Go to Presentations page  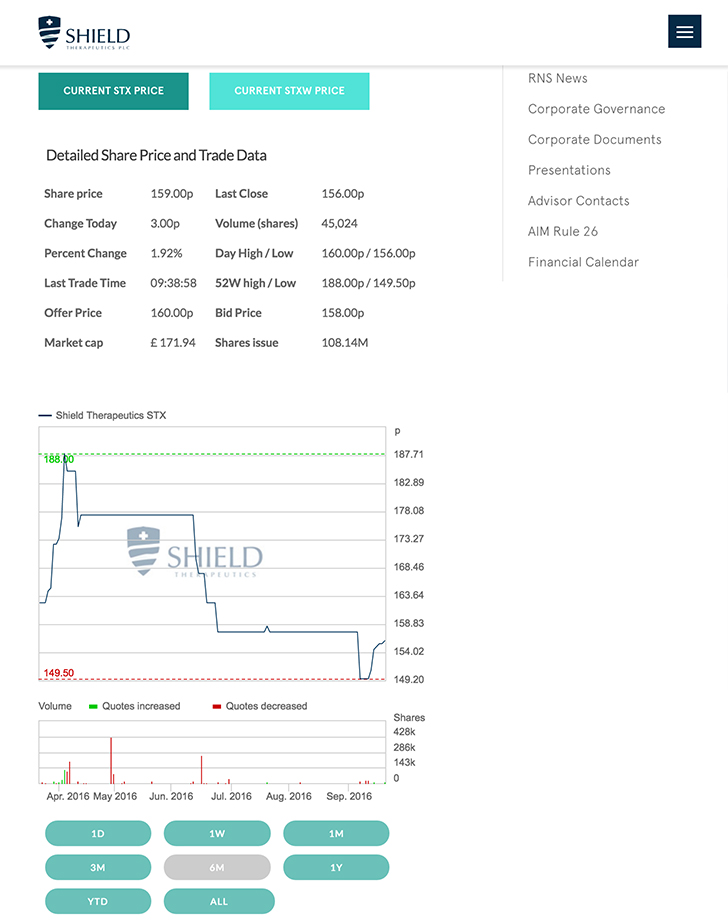click(569, 170)
